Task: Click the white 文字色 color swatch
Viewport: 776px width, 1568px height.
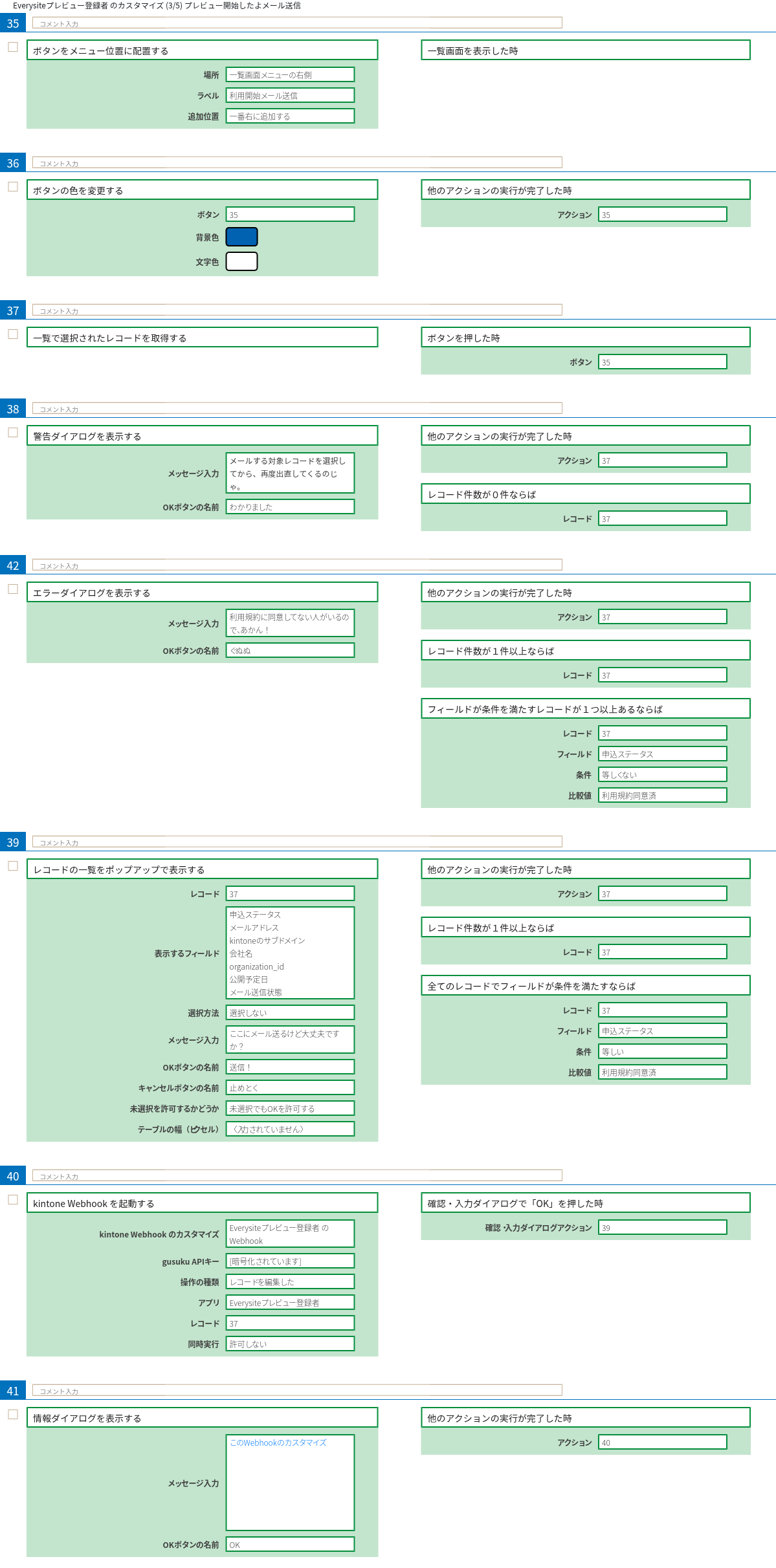Action: (x=241, y=261)
